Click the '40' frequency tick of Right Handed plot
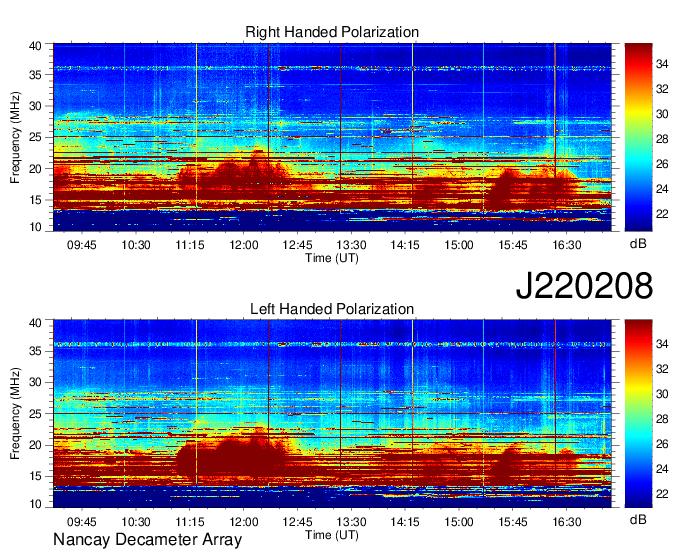The image size is (680, 552). pos(35,46)
